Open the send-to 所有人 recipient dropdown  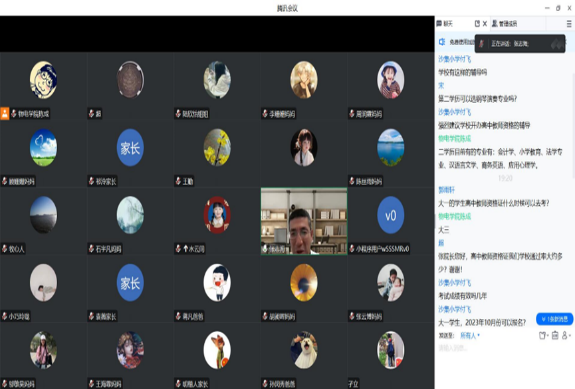[x=470, y=335]
